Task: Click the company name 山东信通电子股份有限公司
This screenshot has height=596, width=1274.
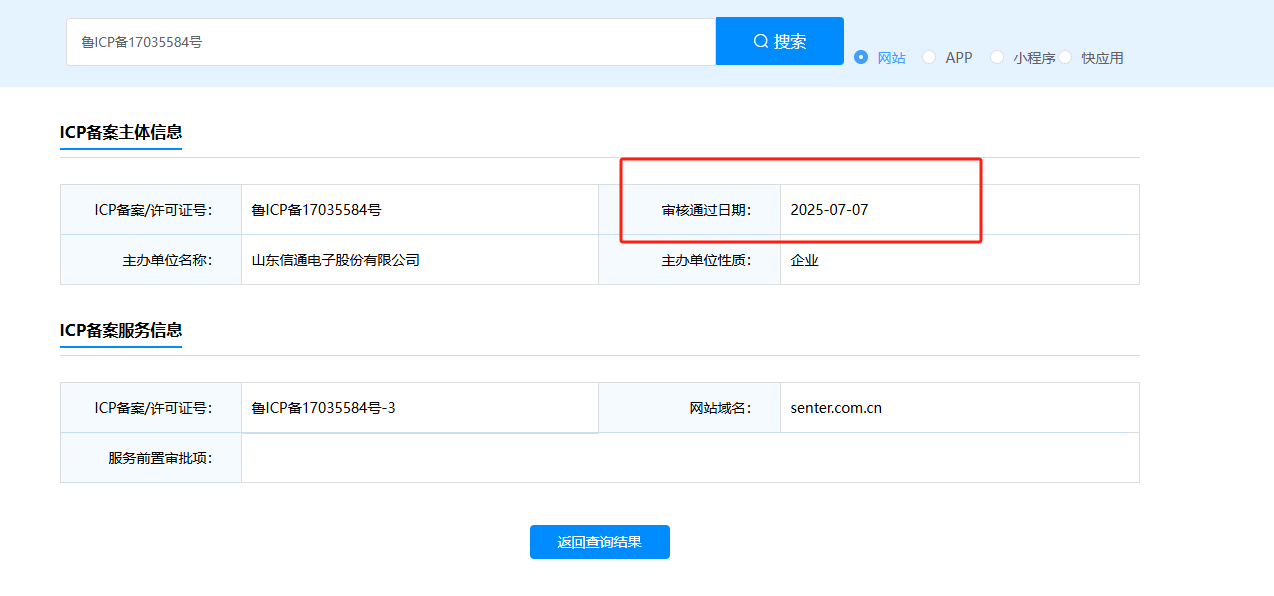Action: pyautogui.click(x=335, y=260)
